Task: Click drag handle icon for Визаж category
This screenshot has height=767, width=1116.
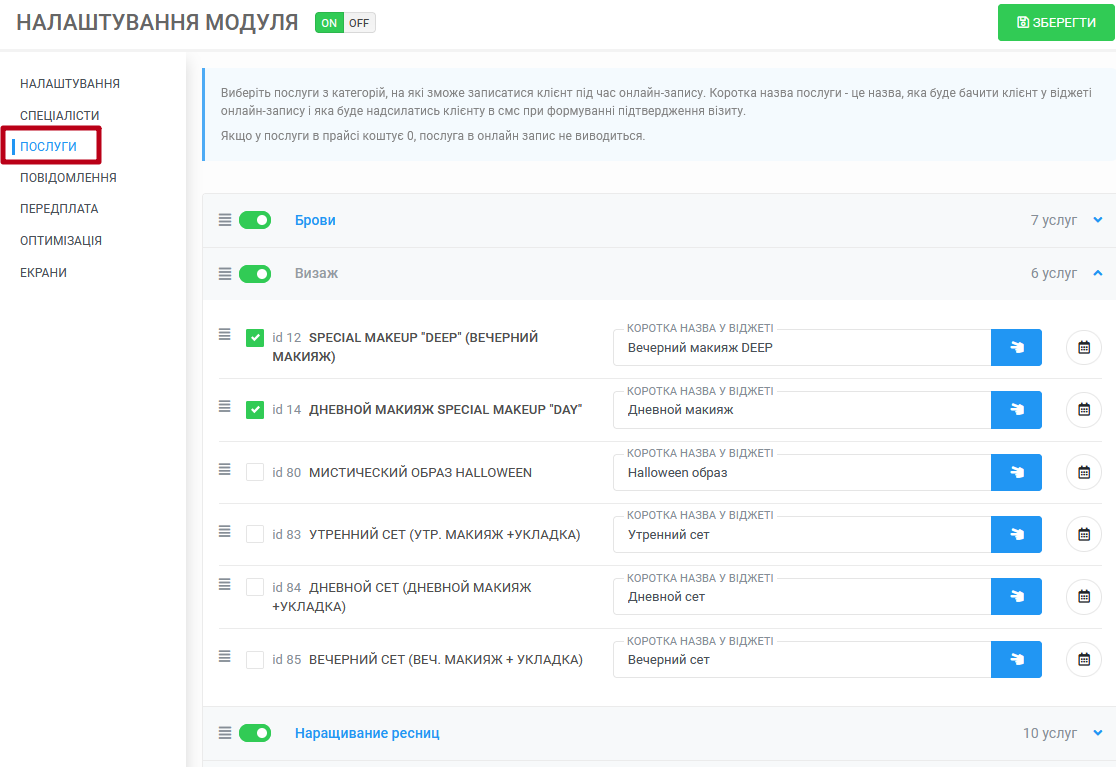Action: pyautogui.click(x=225, y=273)
